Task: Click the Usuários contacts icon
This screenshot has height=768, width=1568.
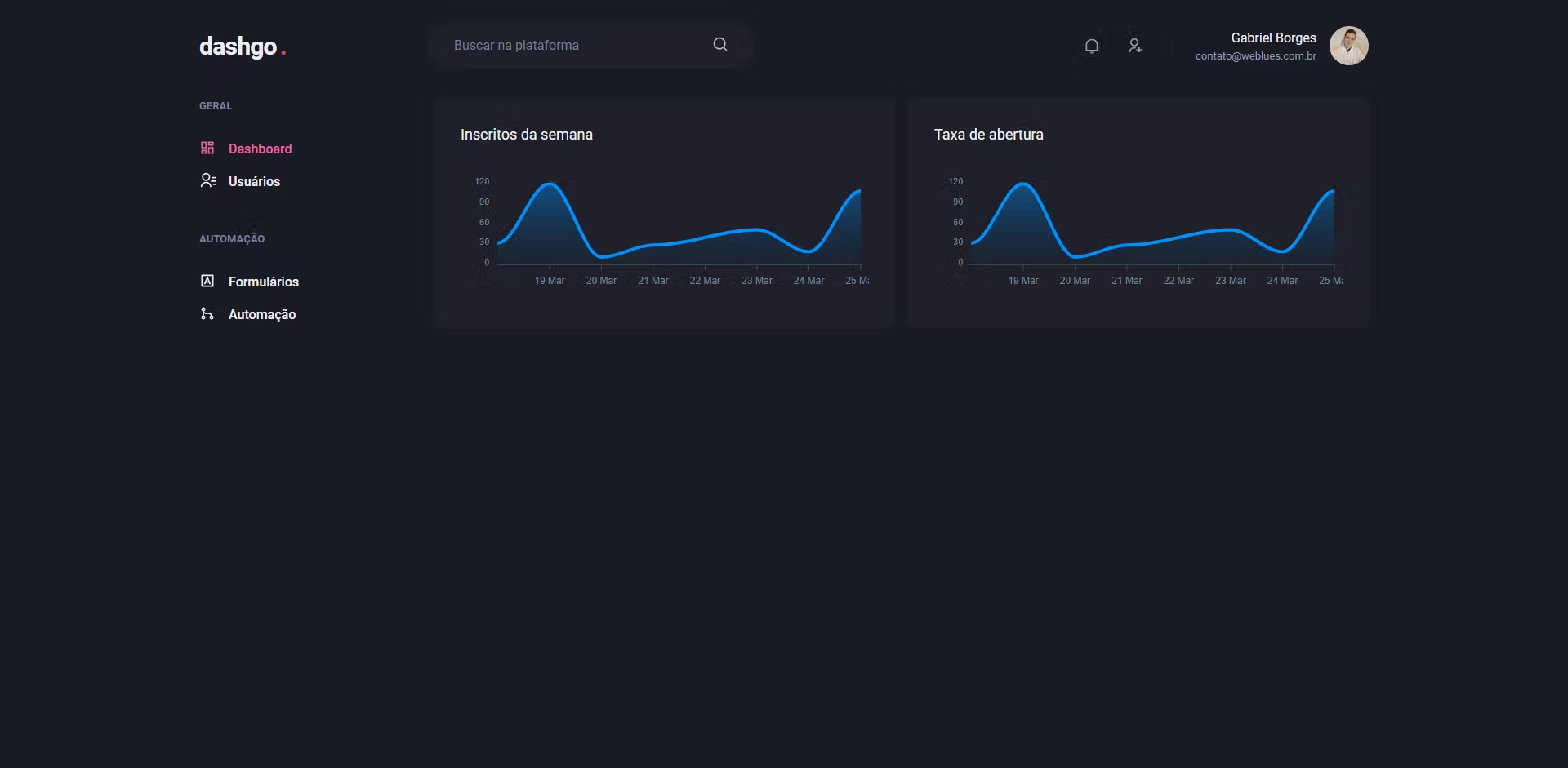Action: tap(208, 180)
